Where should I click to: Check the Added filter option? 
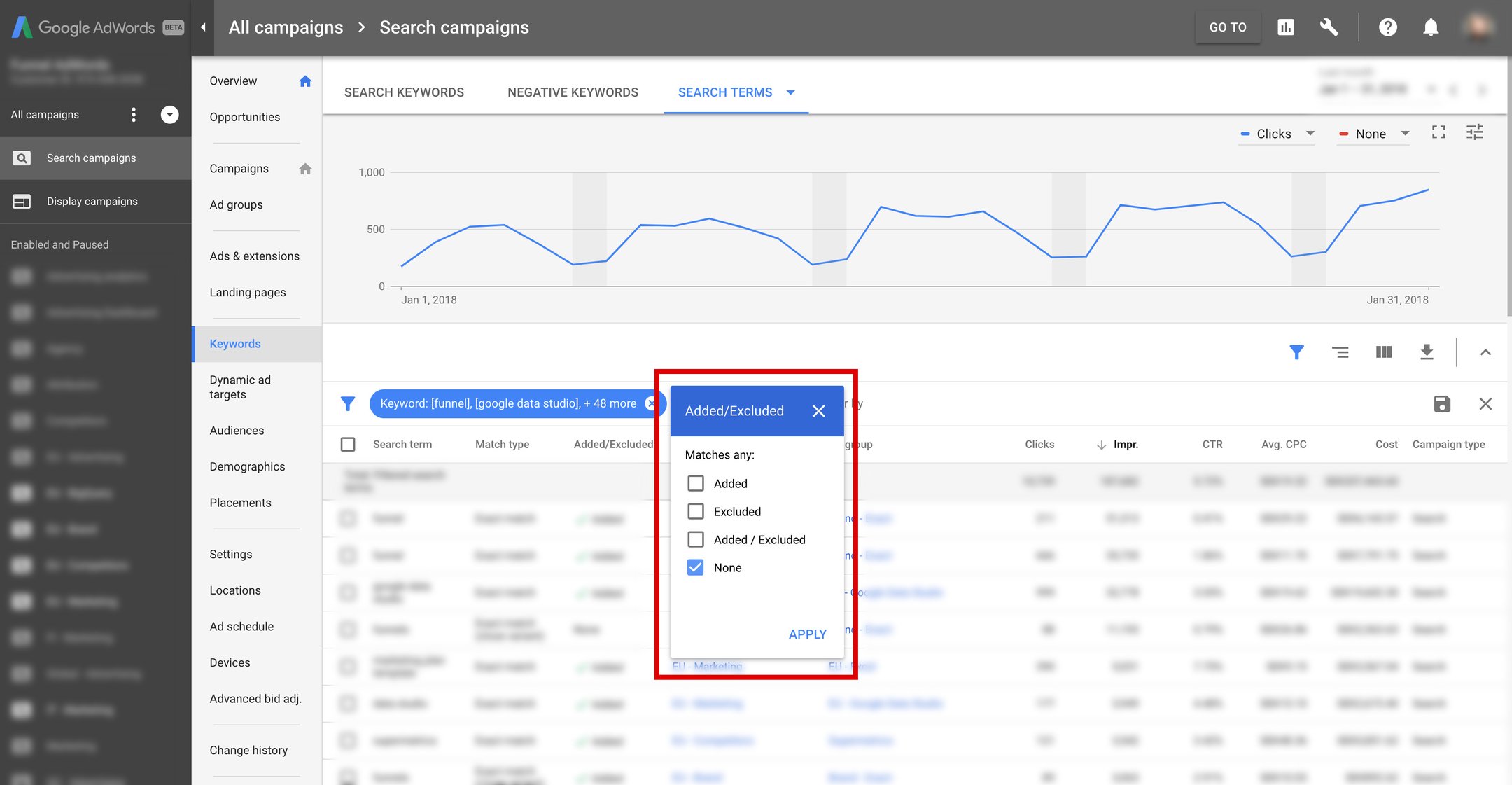coord(695,483)
